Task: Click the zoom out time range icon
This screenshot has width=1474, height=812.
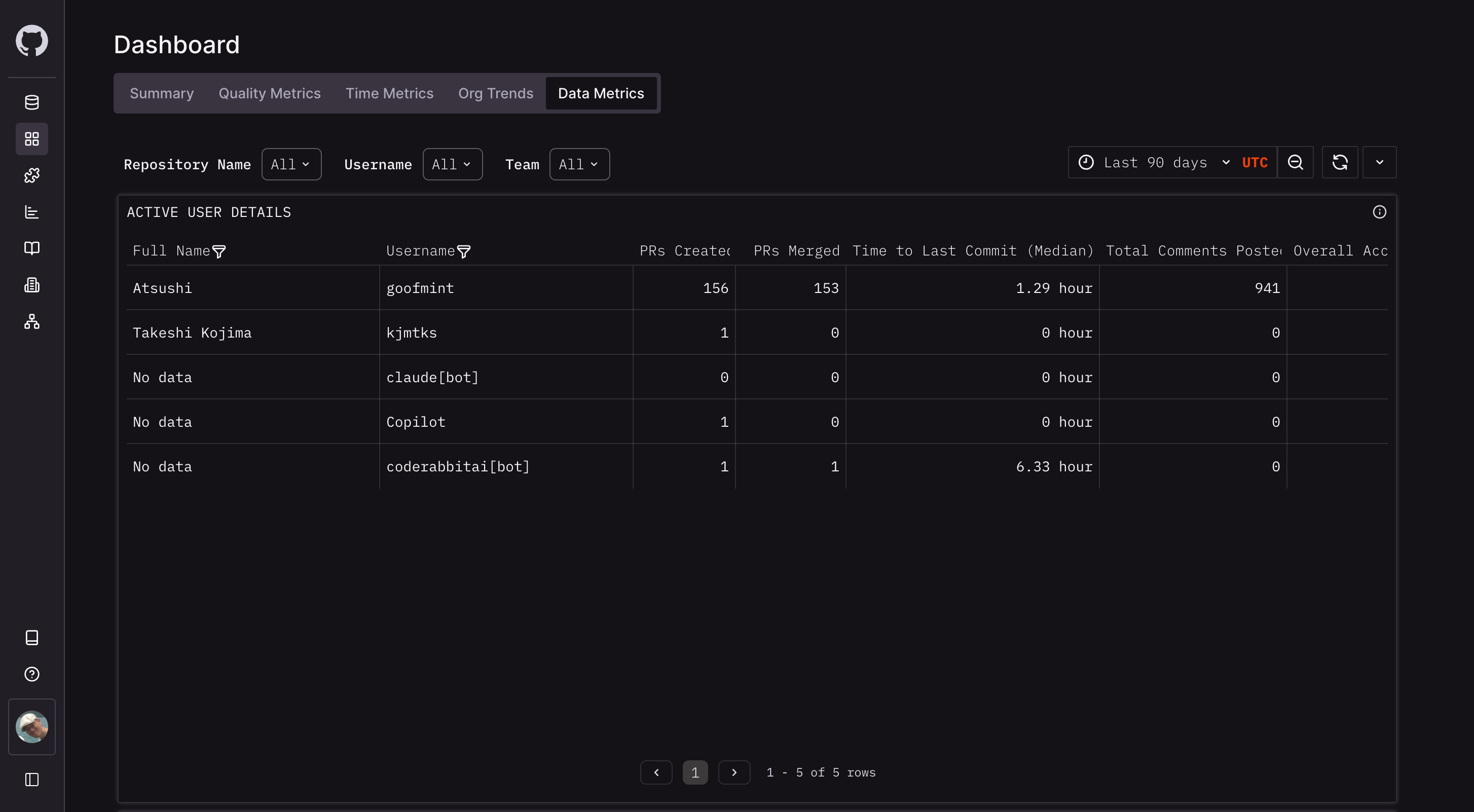Action: [1295, 163]
